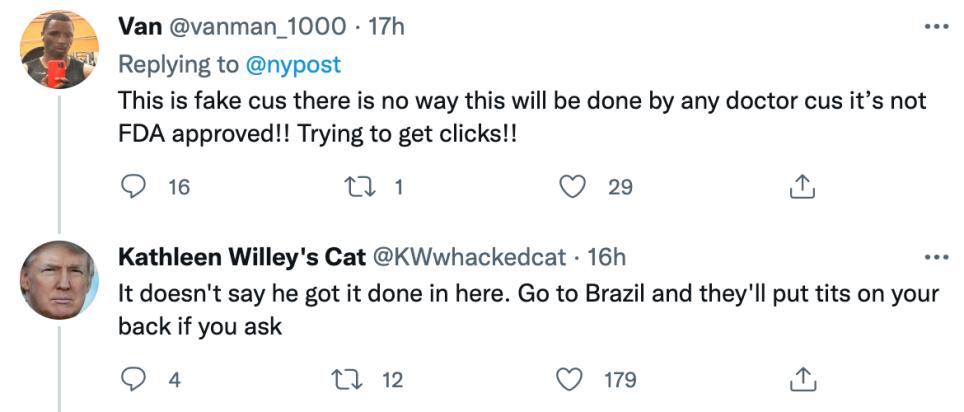This screenshot has width=964, height=412.
Task: Click Van's profile avatar
Action: (58, 50)
